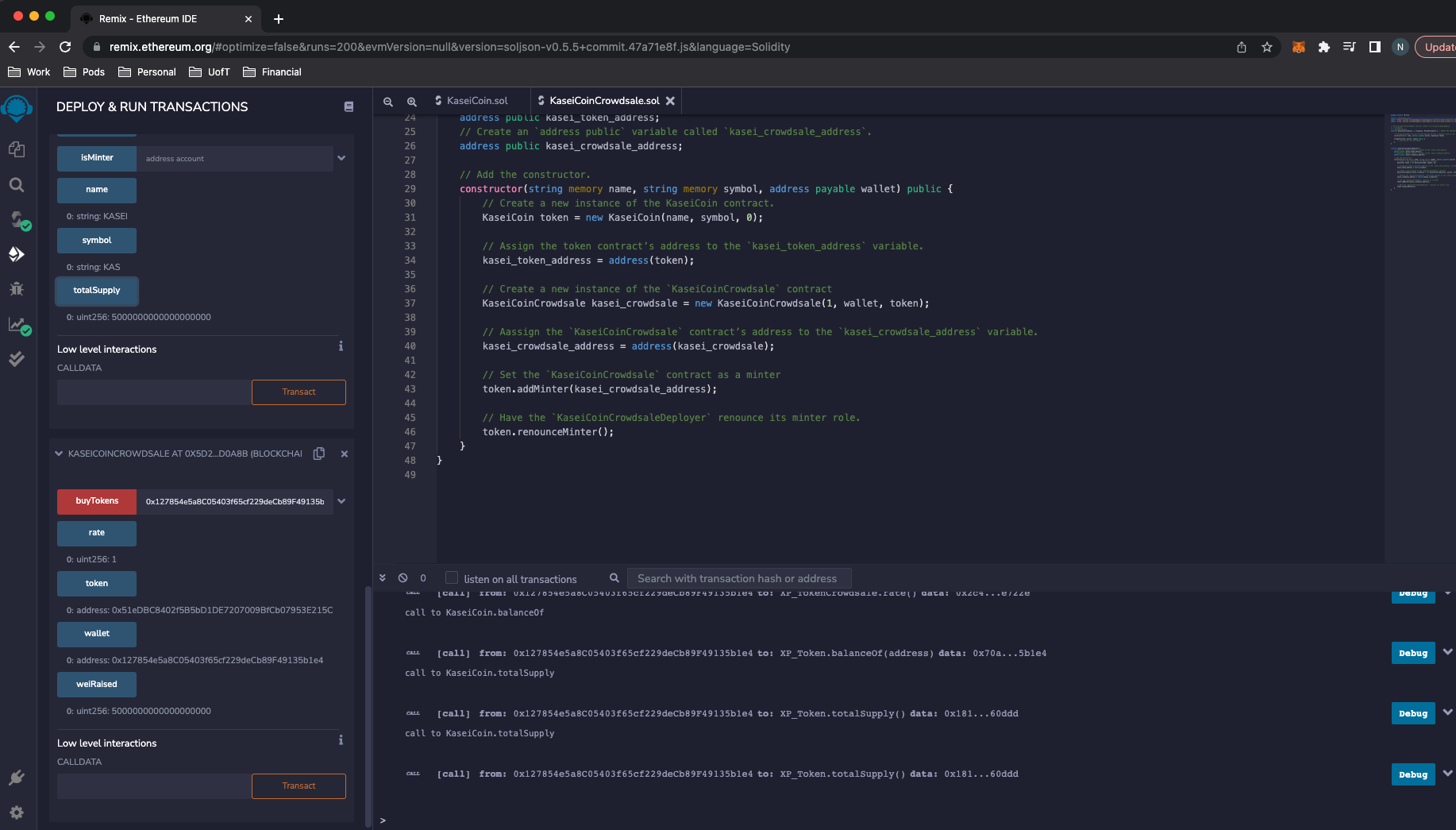This screenshot has height=830, width=1456.
Task: Open the Deploy & Run documentation icon
Action: 349,106
